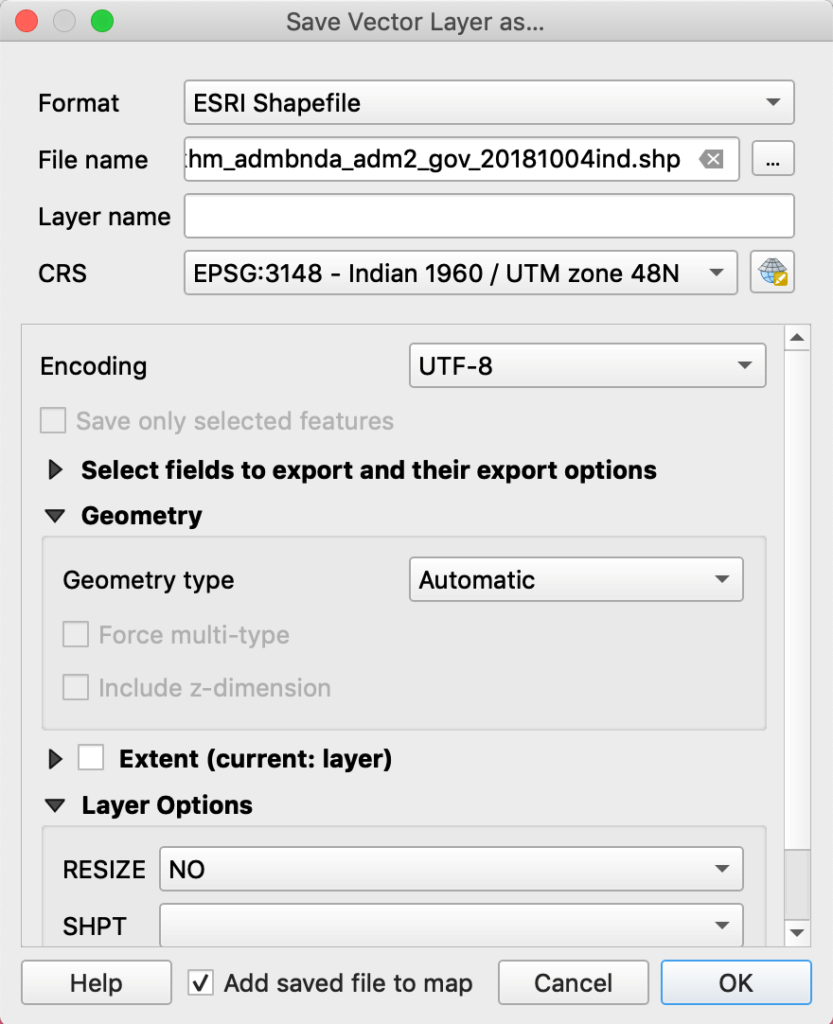
Task: Open the Select CRS globe icon
Action: pyautogui.click(x=772, y=272)
